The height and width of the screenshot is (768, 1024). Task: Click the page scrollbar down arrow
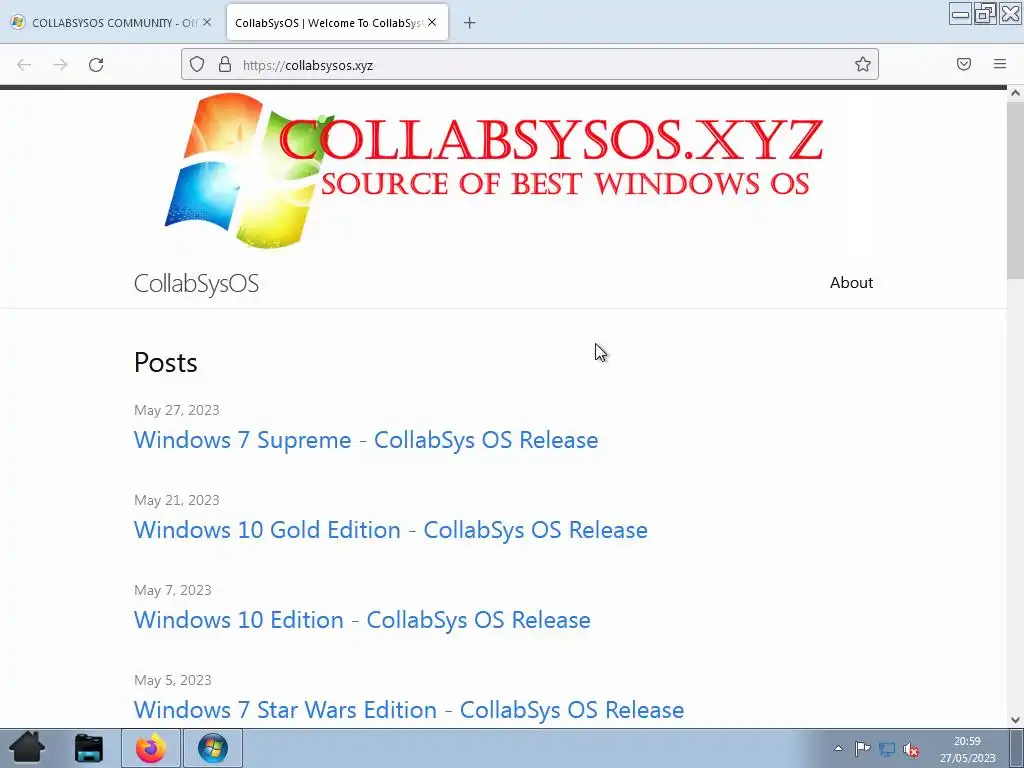coord(1015,720)
